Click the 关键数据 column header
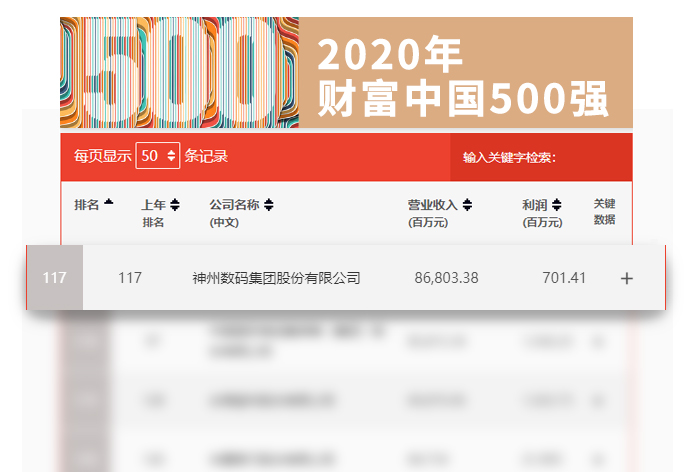This screenshot has height=472, width=688. click(604, 211)
